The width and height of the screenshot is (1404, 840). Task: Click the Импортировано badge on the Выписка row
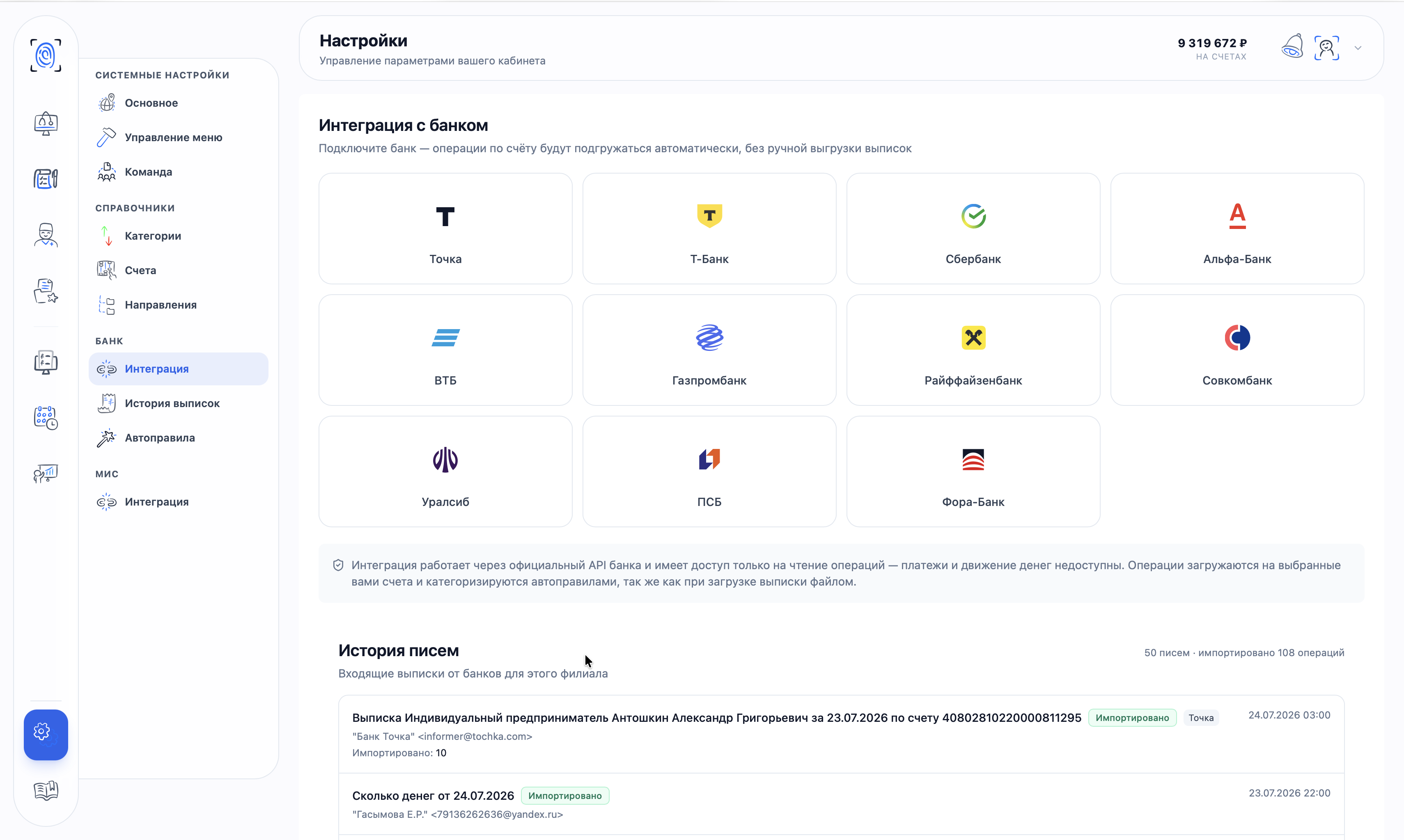click(1132, 718)
